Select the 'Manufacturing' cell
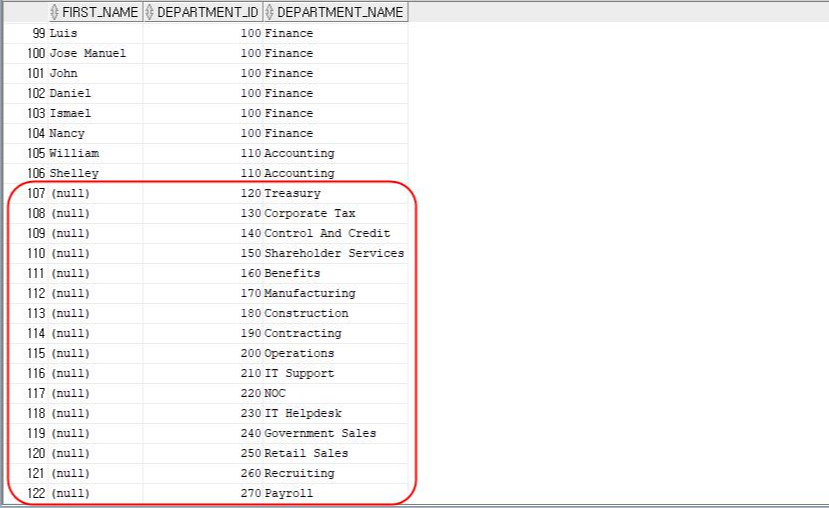 (335, 293)
